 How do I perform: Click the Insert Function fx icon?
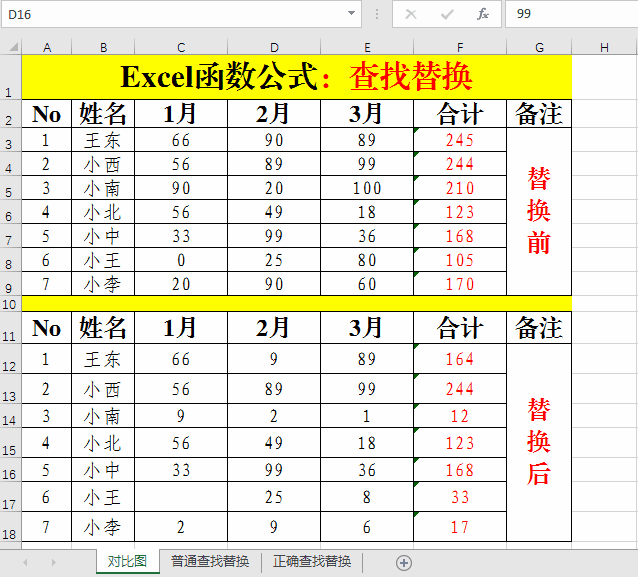coord(483,14)
